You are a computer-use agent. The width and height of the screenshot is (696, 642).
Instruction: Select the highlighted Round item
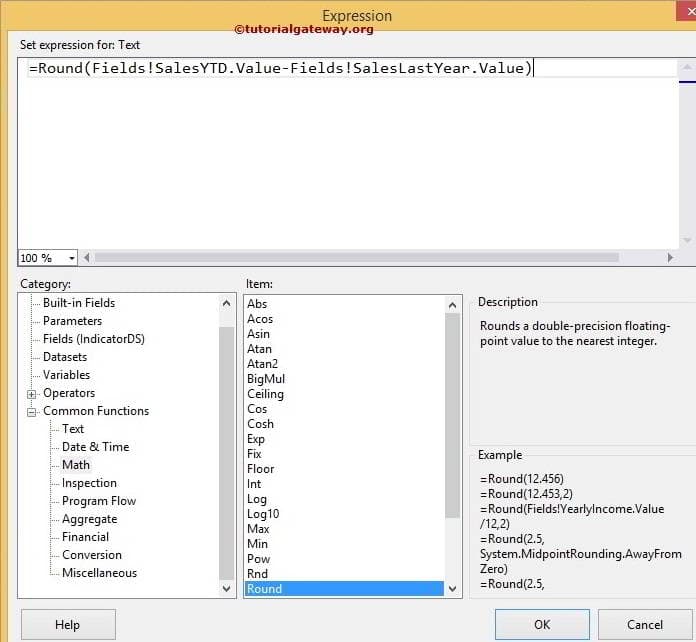(x=344, y=589)
